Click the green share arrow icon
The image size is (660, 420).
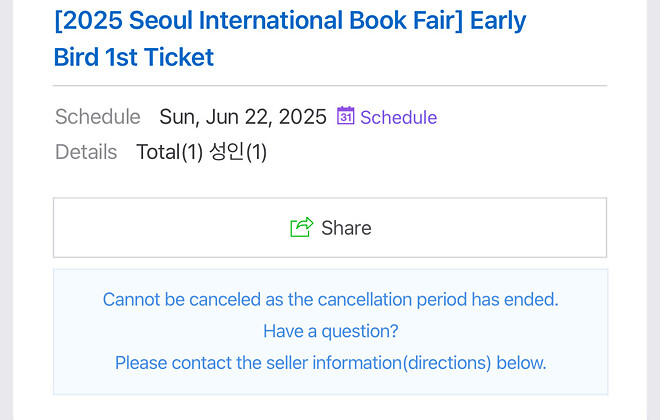(301, 228)
